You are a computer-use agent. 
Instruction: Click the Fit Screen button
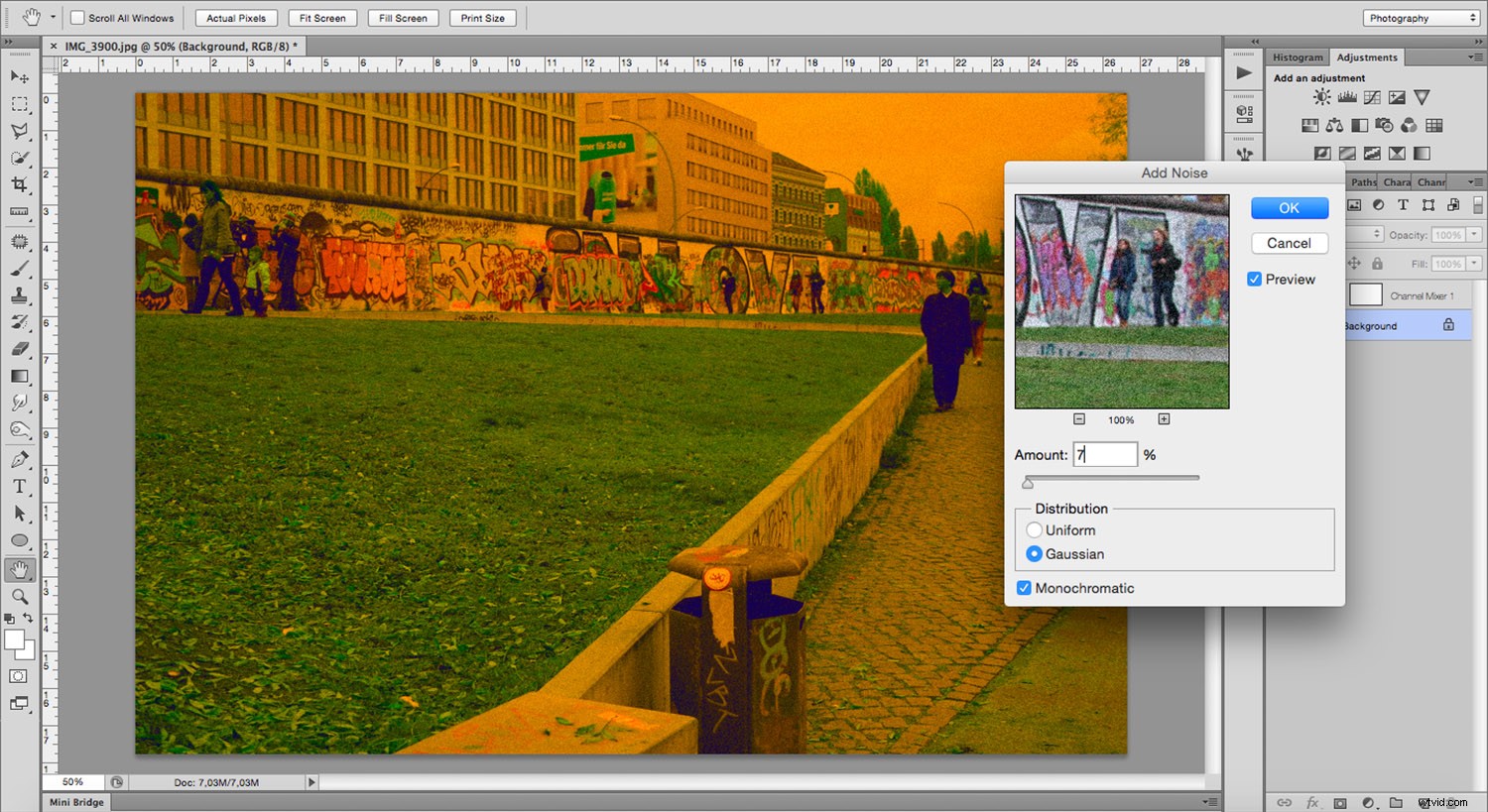point(321,17)
